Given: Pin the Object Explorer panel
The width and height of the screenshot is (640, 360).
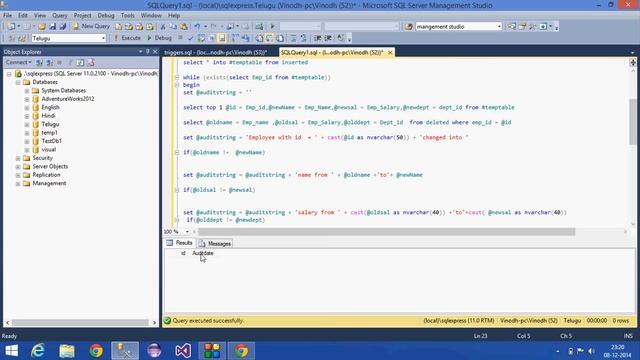Looking at the screenshot, I should click(x=148, y=52).
